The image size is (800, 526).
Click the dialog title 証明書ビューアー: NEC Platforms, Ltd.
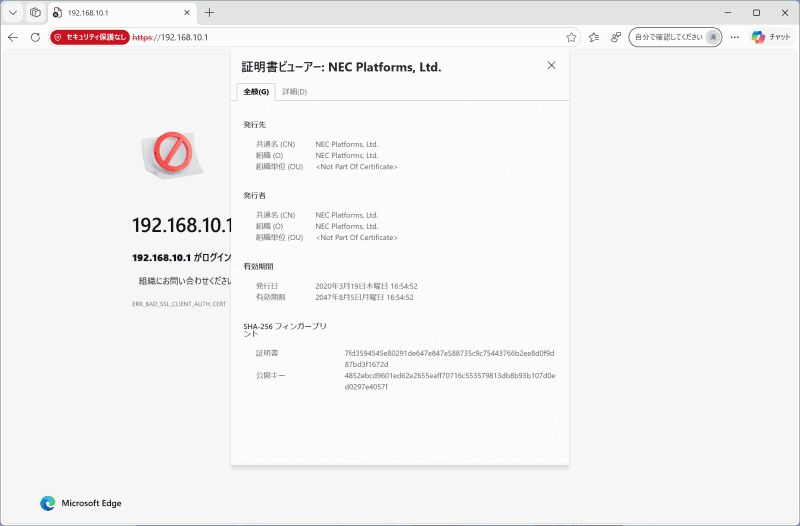(x=341, y=67)
